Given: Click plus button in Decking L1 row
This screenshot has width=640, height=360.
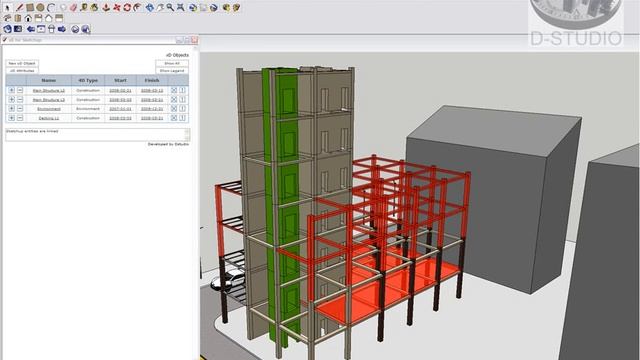Looking at the screenshot, I should pyautogui.click(x=11, y=118).
